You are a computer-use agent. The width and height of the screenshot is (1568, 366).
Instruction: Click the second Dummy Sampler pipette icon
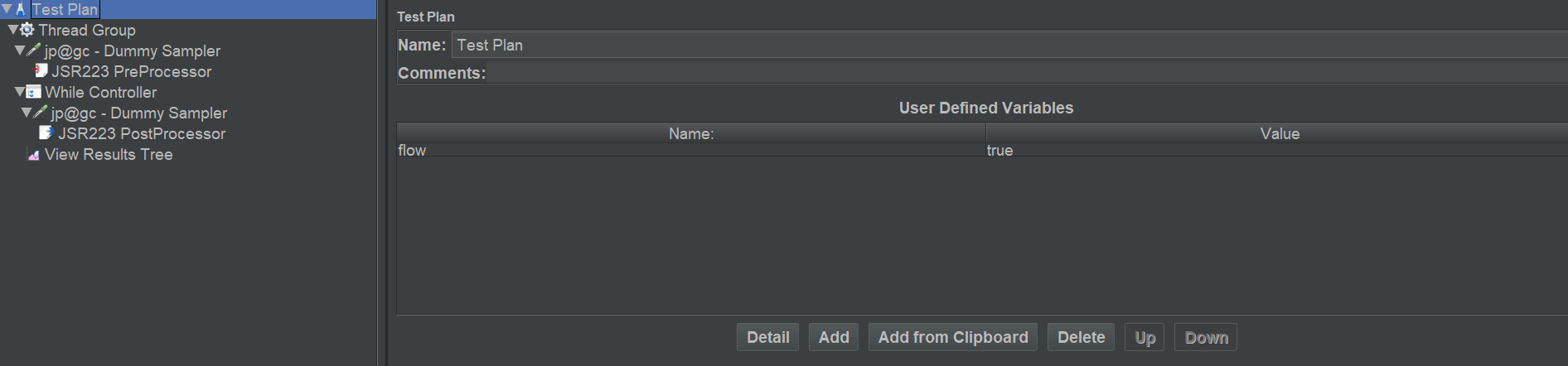41,113
